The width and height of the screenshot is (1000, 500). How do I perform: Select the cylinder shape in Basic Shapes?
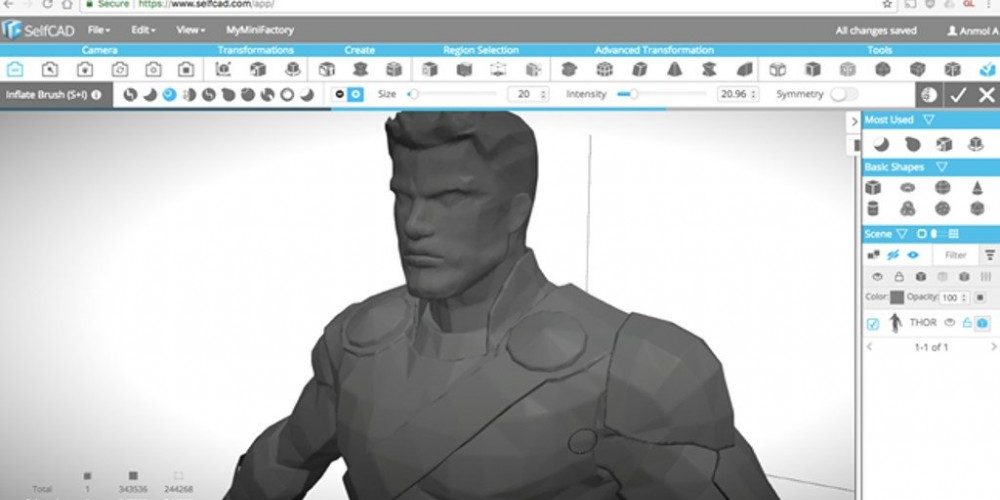[x=873, y=209]
